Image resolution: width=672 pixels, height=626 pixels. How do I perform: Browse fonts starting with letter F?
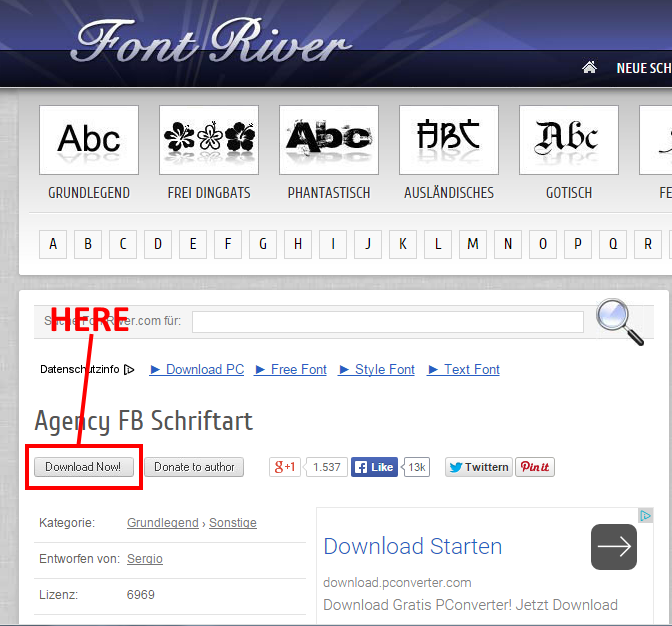pyautogui.click(x=228, y=244)
